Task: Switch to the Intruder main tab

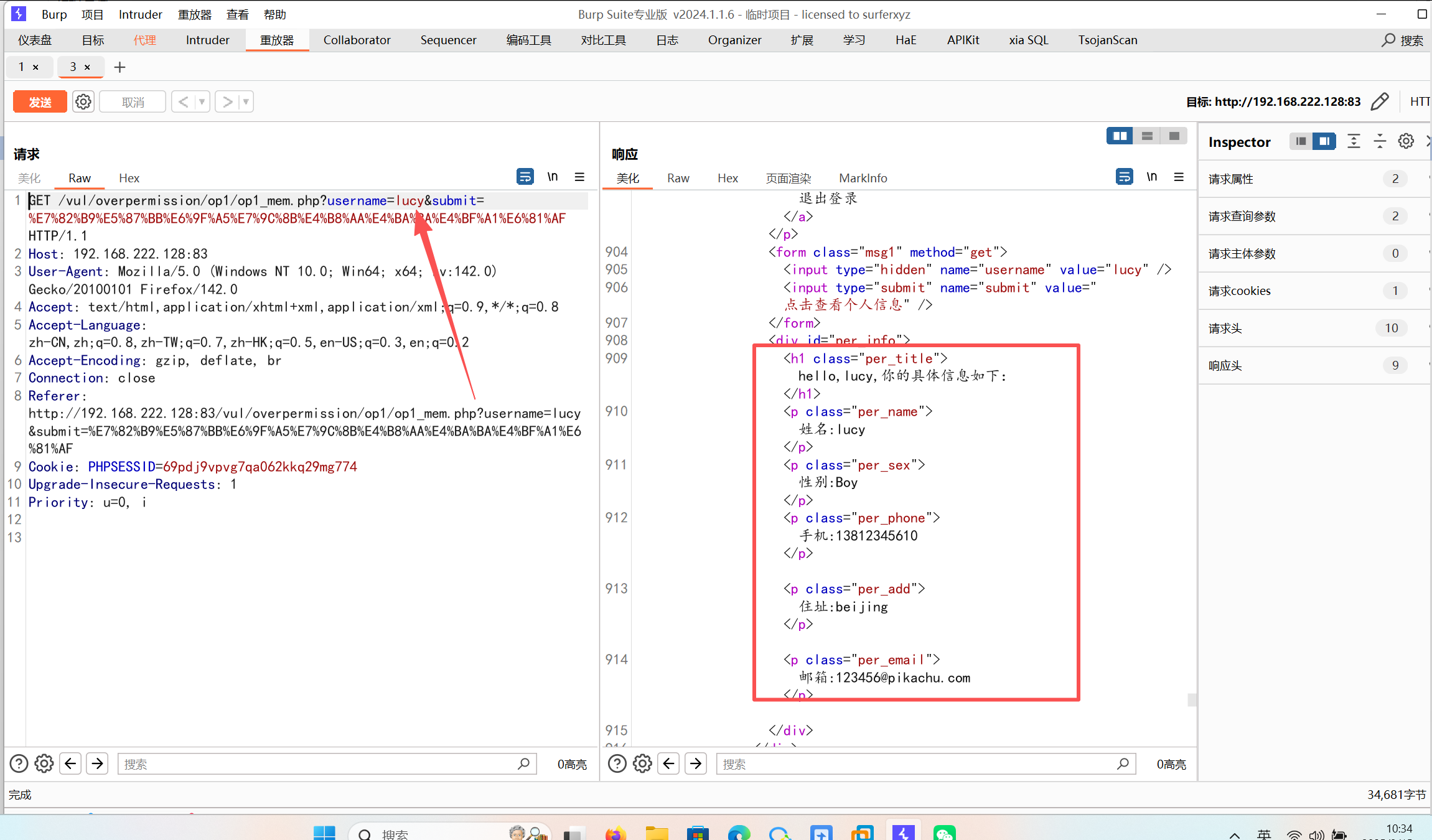Action: coord(207,40)
